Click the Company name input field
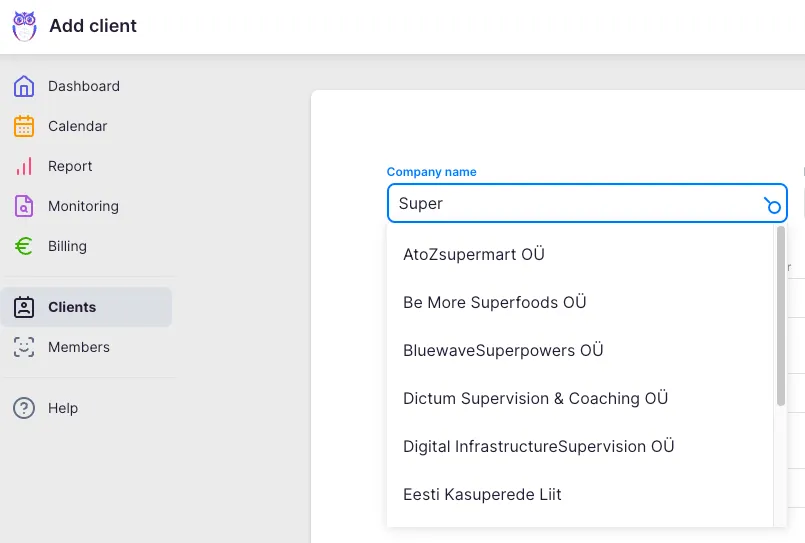 click(570, 203)
